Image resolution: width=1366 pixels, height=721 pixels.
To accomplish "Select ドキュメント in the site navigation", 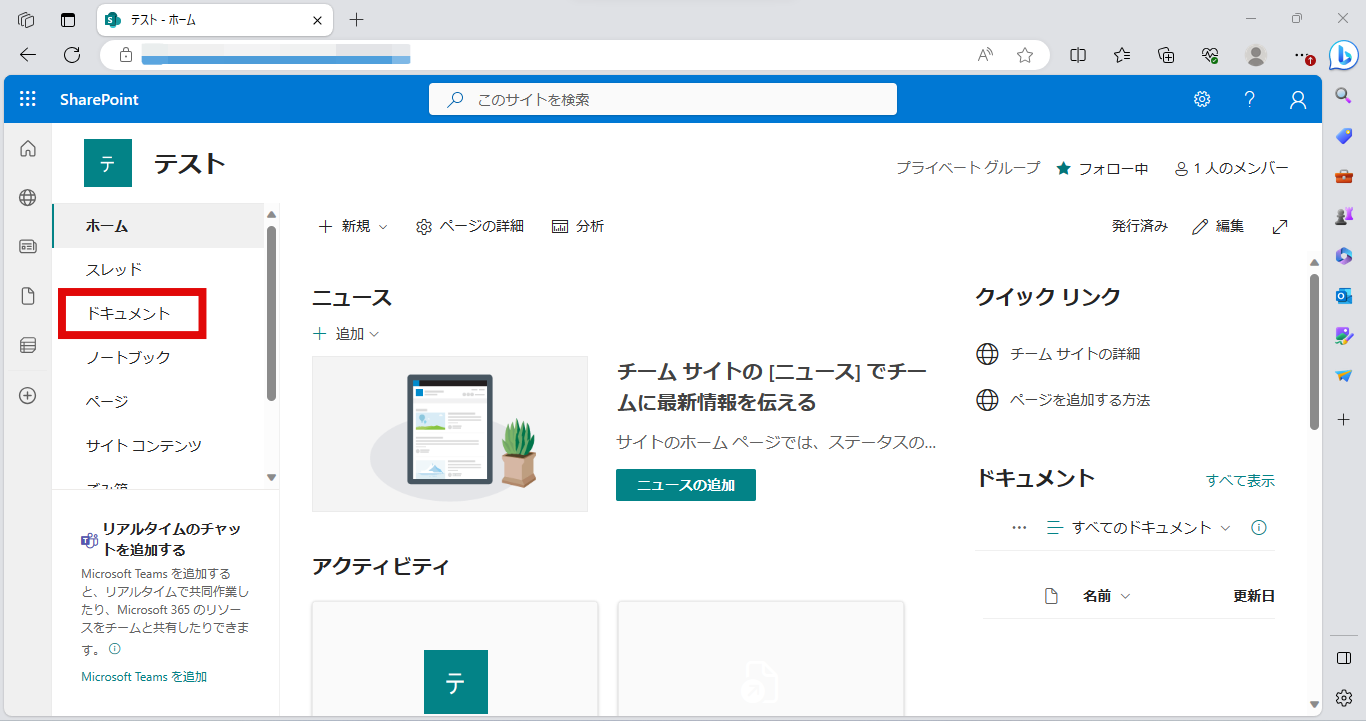I will tap(128, 314).
